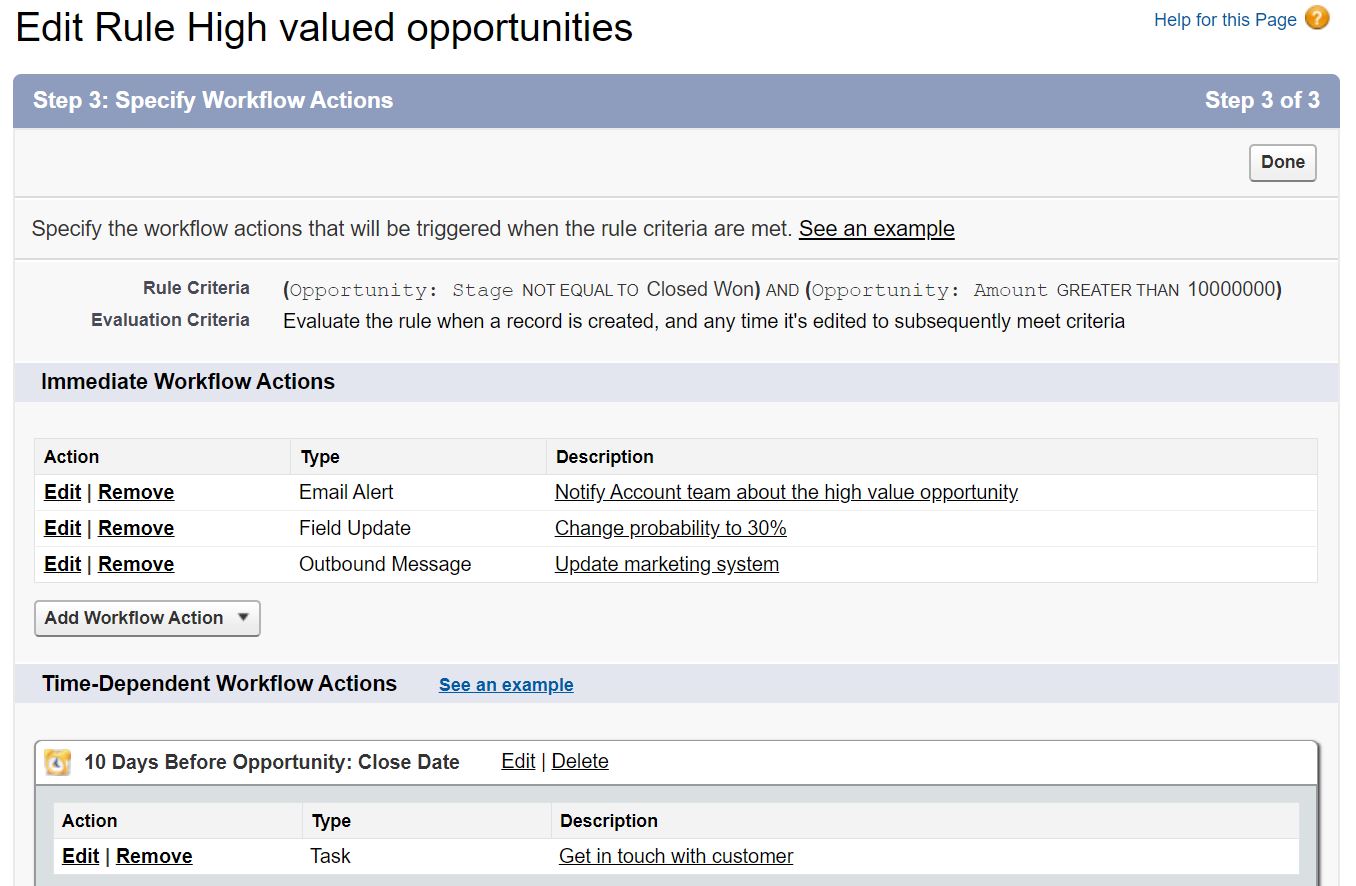Open See an example for Time-Dependent actions
The height and width of the screenshot is (886, 1356).
tap(506, 685)
